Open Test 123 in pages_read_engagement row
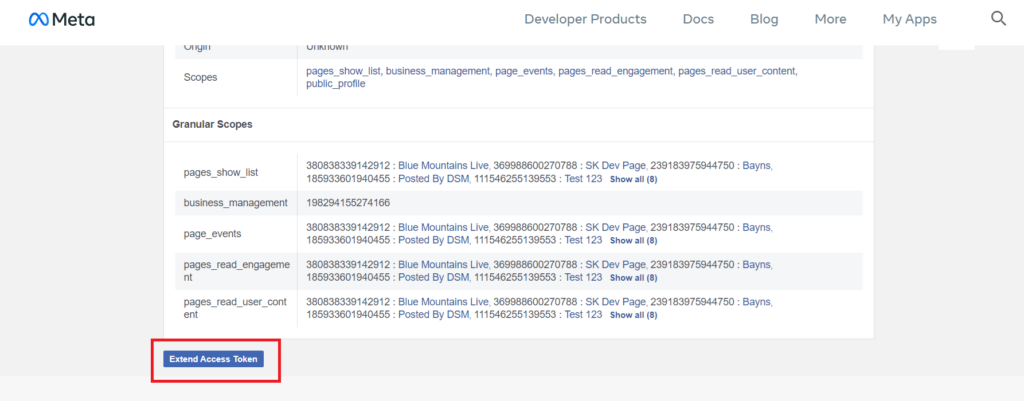The image size is (1024, 401). pyautogui.click(x=583, y=277)
